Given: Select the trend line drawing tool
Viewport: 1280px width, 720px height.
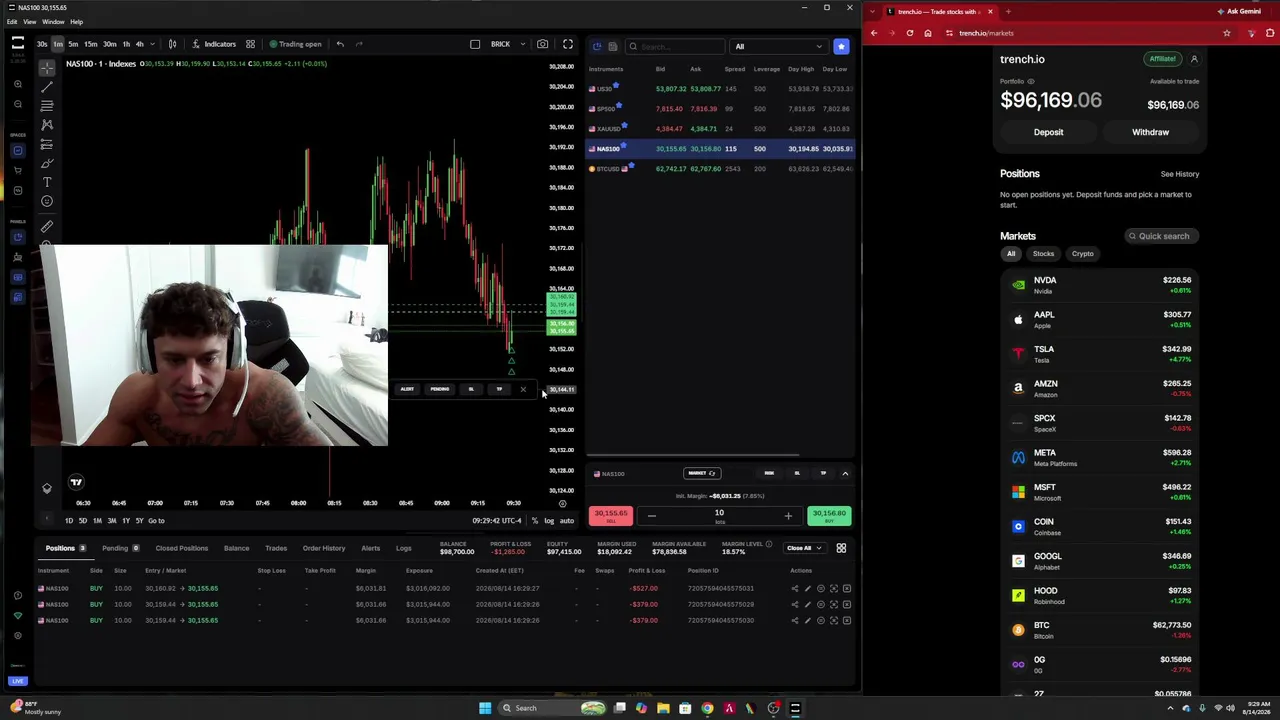Looking at the screenshot, I should [x=47, y=86].
